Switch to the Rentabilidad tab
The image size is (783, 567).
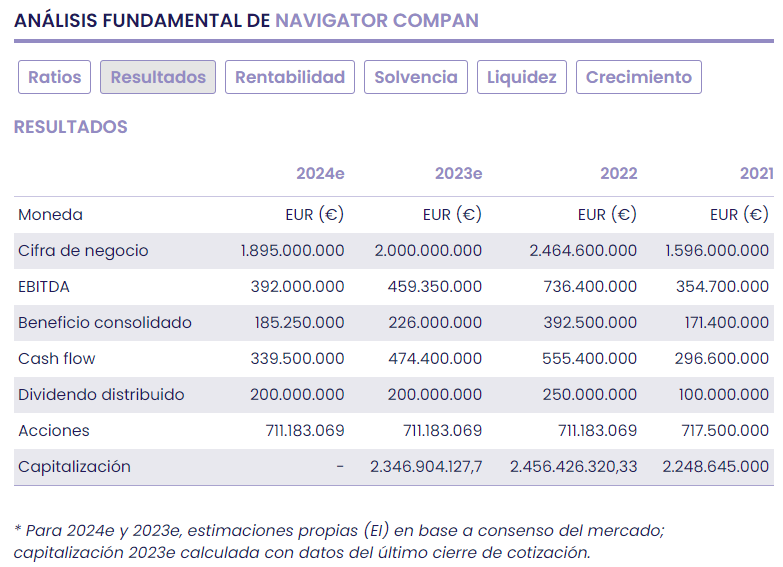click(290, 77)
